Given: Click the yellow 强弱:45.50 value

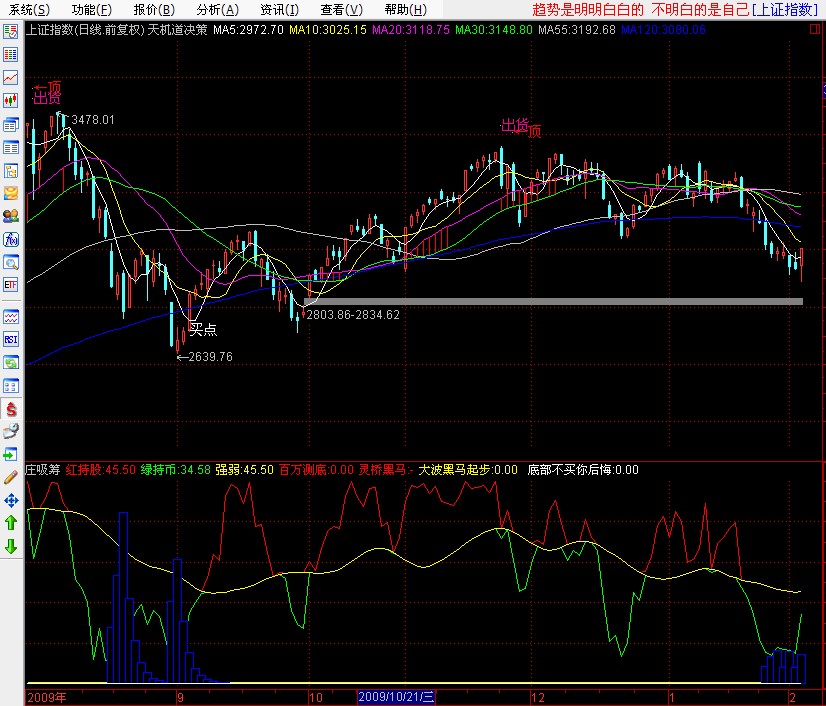Looking at the screenshot, I should pos(244,469).
